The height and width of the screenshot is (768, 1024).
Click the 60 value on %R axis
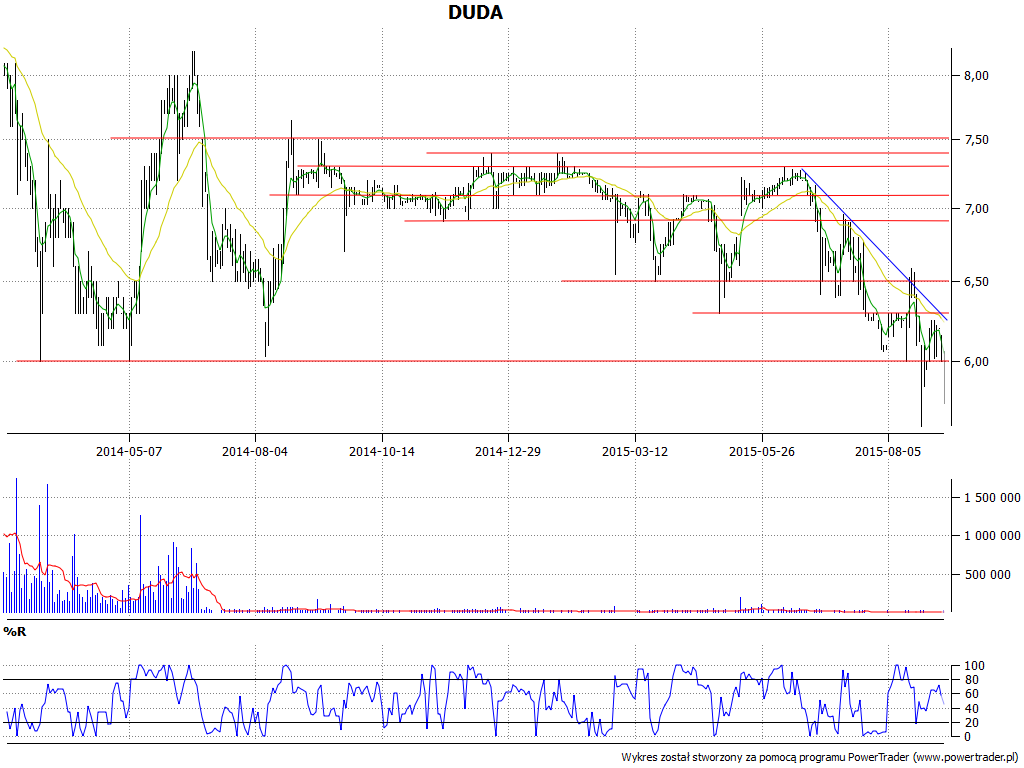[x=971, y=694]
